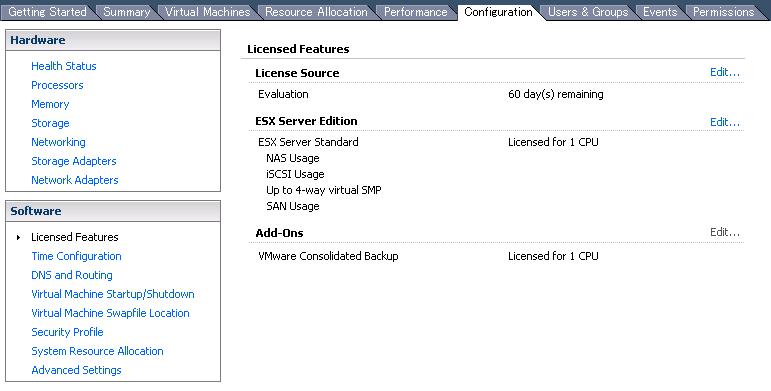Click the ESX Server Edition section title
Image resolution: width=771 pixels, height=391 pixels.
306,121
